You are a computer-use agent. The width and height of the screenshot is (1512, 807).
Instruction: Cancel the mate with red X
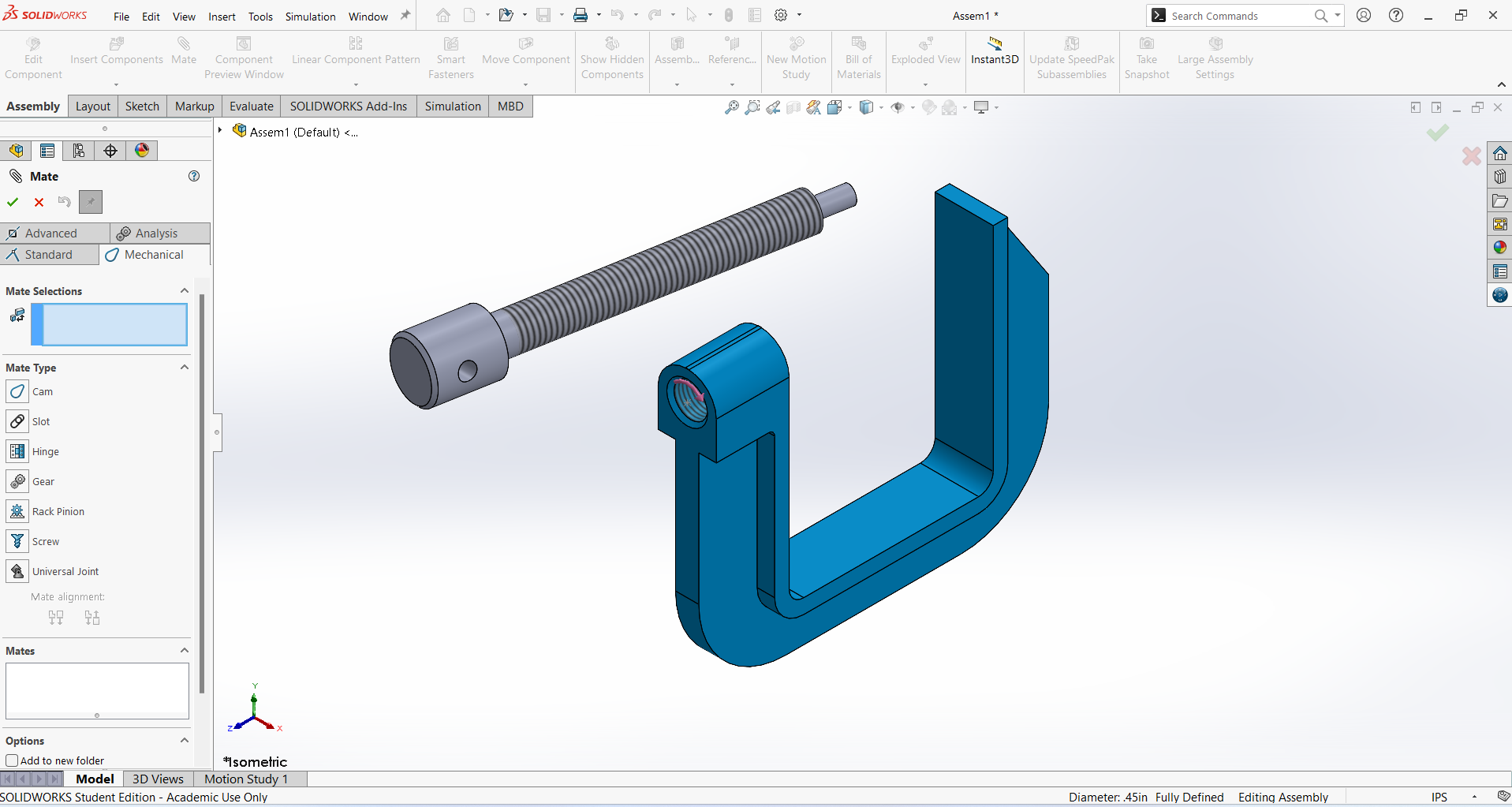(39, 202)
